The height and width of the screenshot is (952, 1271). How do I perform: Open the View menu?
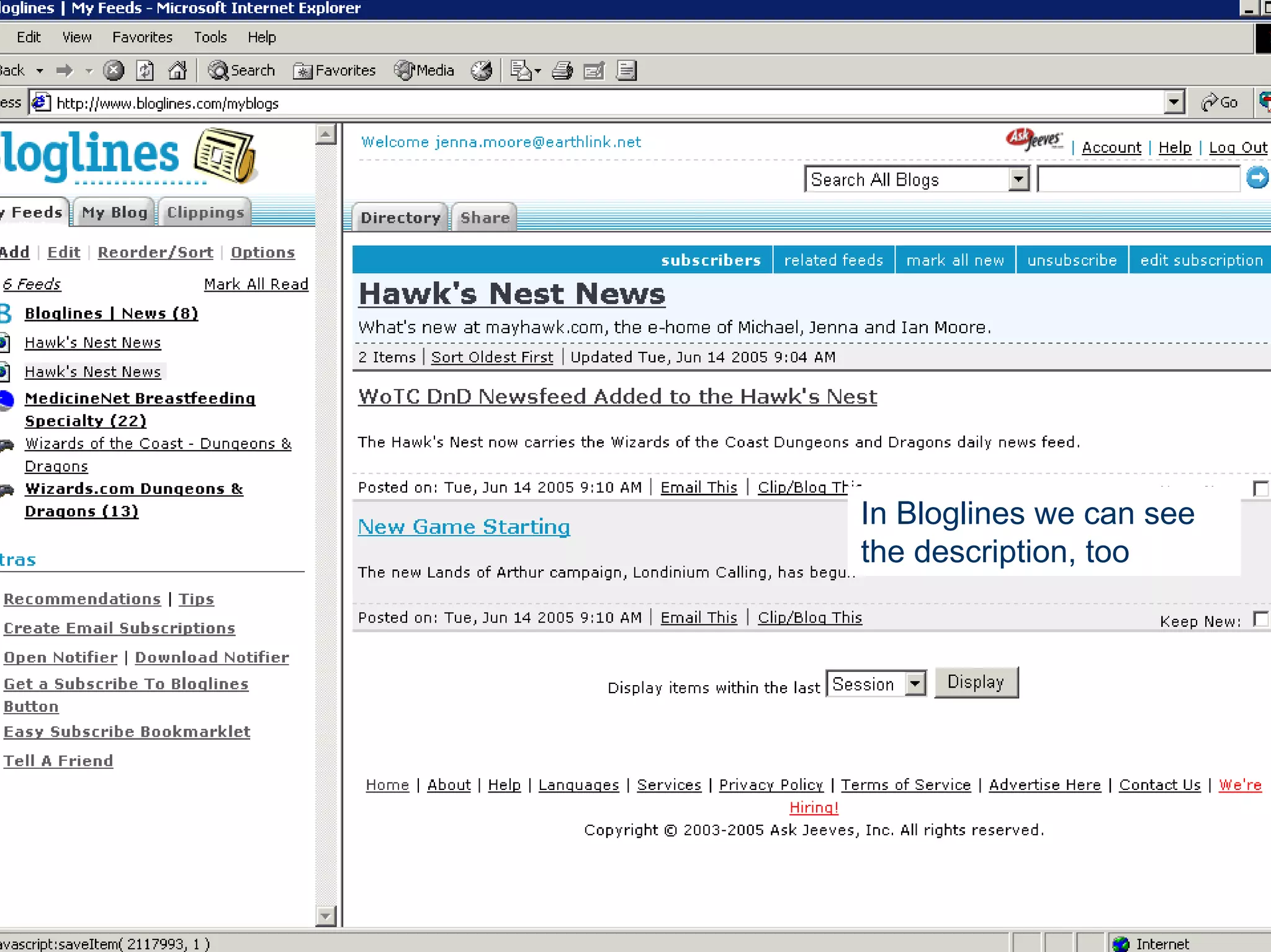[x=77, y=37]
